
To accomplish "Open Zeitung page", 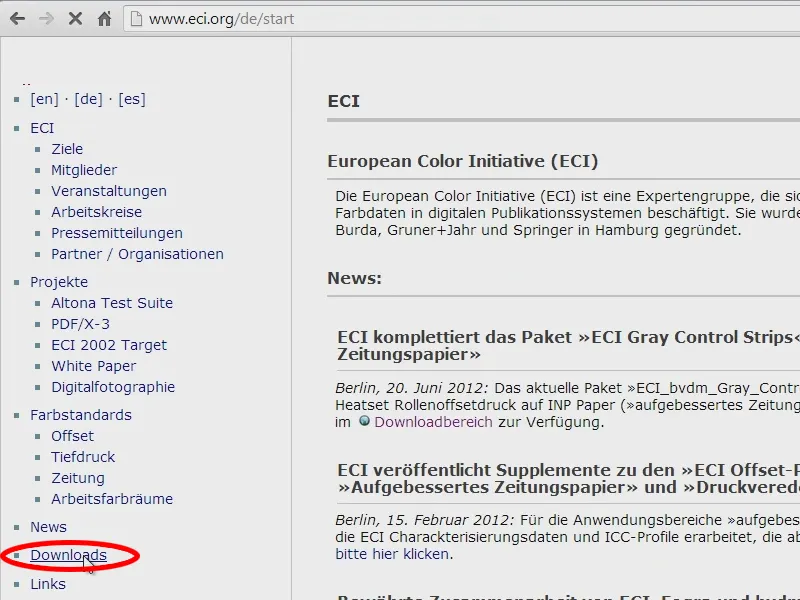I will point(78,478).
